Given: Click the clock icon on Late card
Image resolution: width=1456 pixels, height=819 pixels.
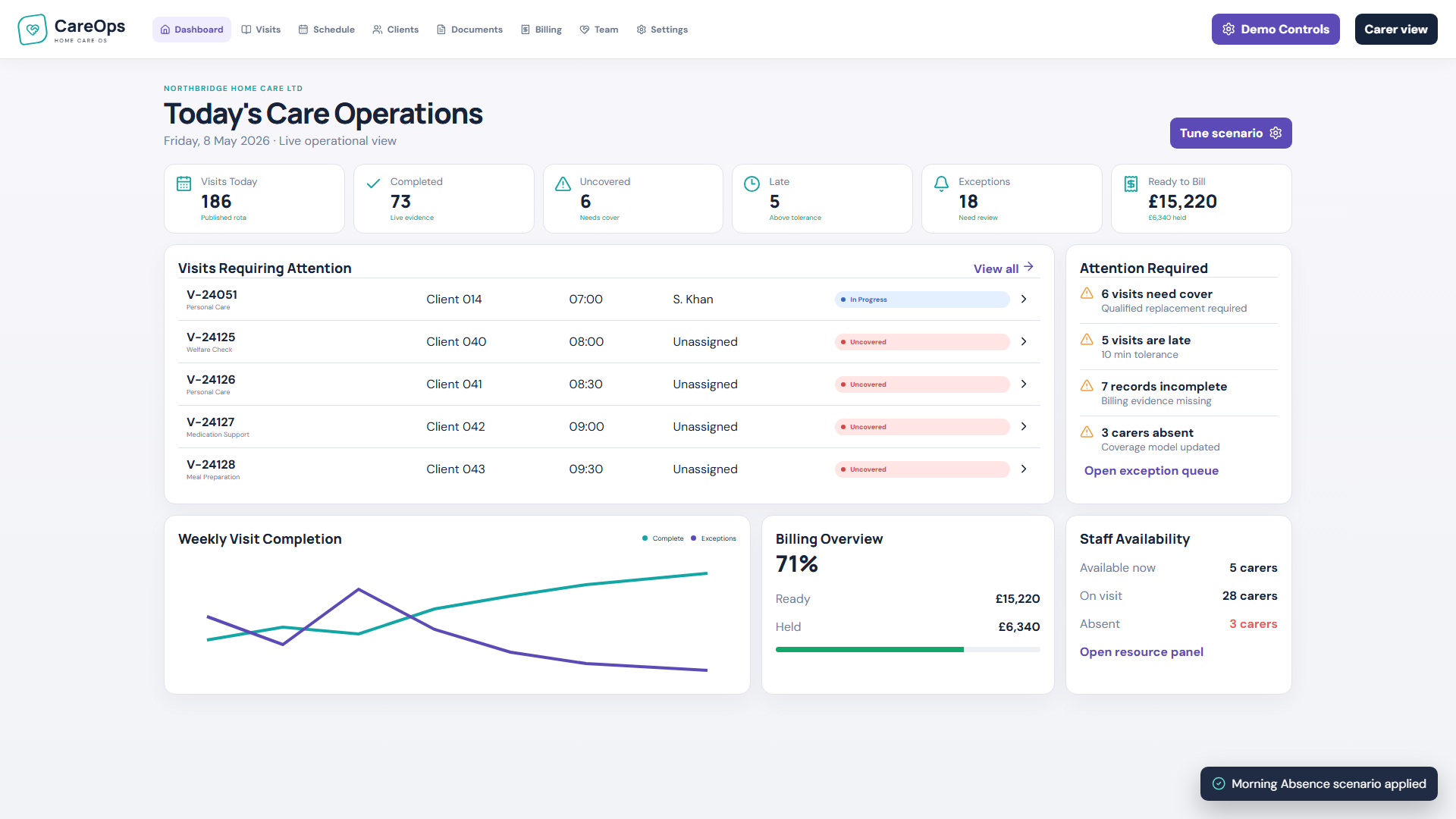Looking at the screenshot, I should pyautogui.click(x=752, y=184).
